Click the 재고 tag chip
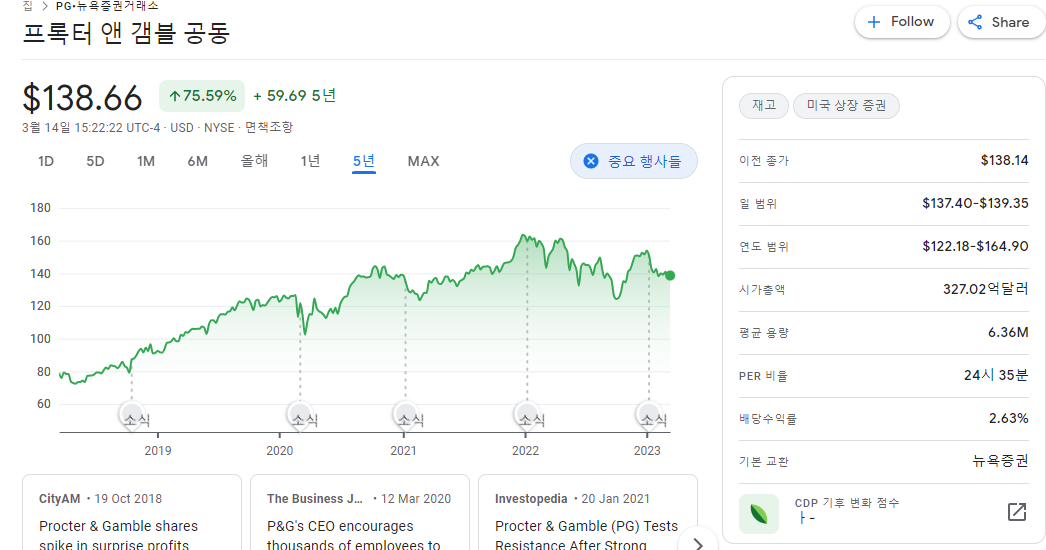 click(764, 105)
